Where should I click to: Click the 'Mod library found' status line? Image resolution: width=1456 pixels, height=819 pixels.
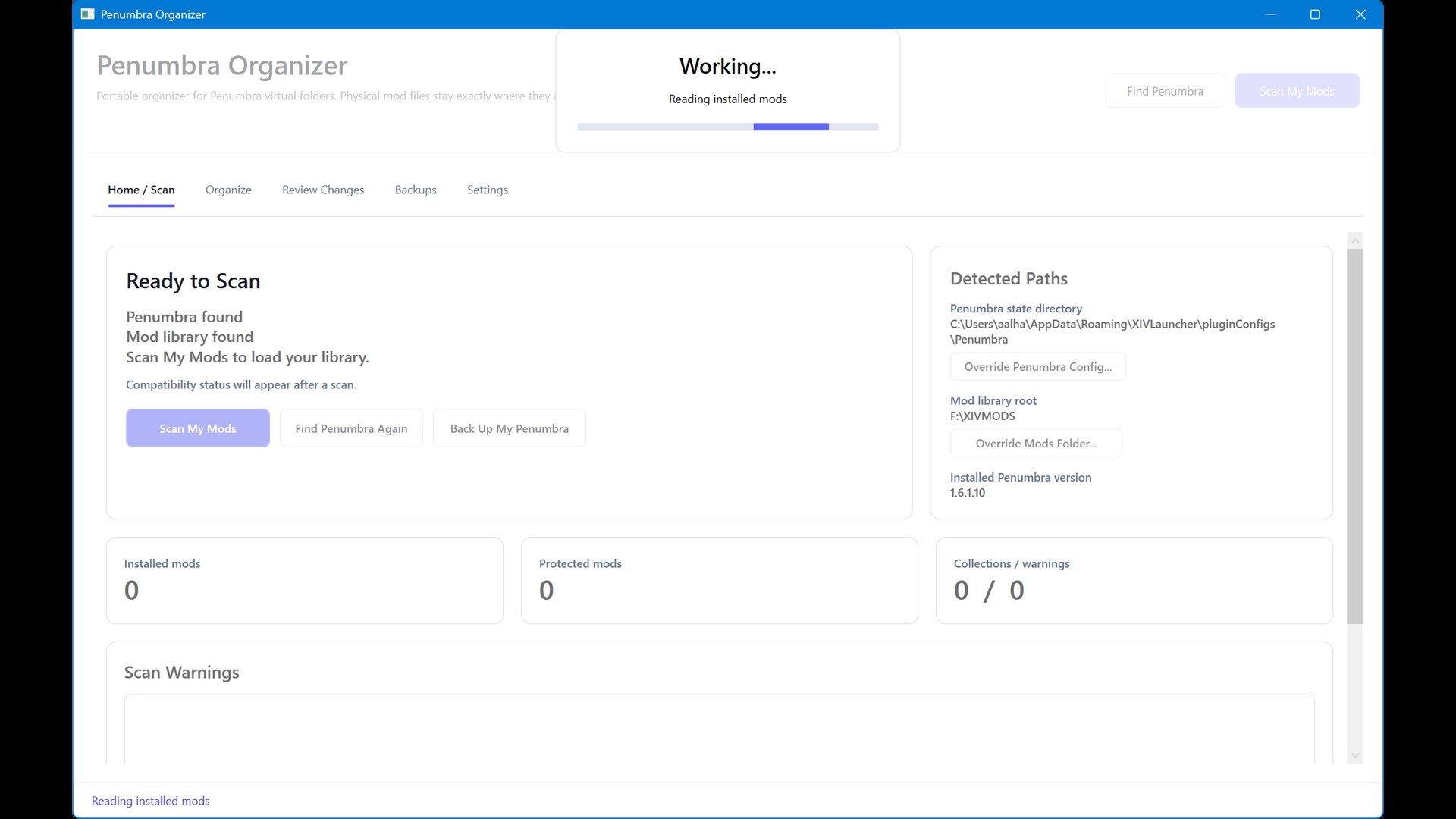190,337
